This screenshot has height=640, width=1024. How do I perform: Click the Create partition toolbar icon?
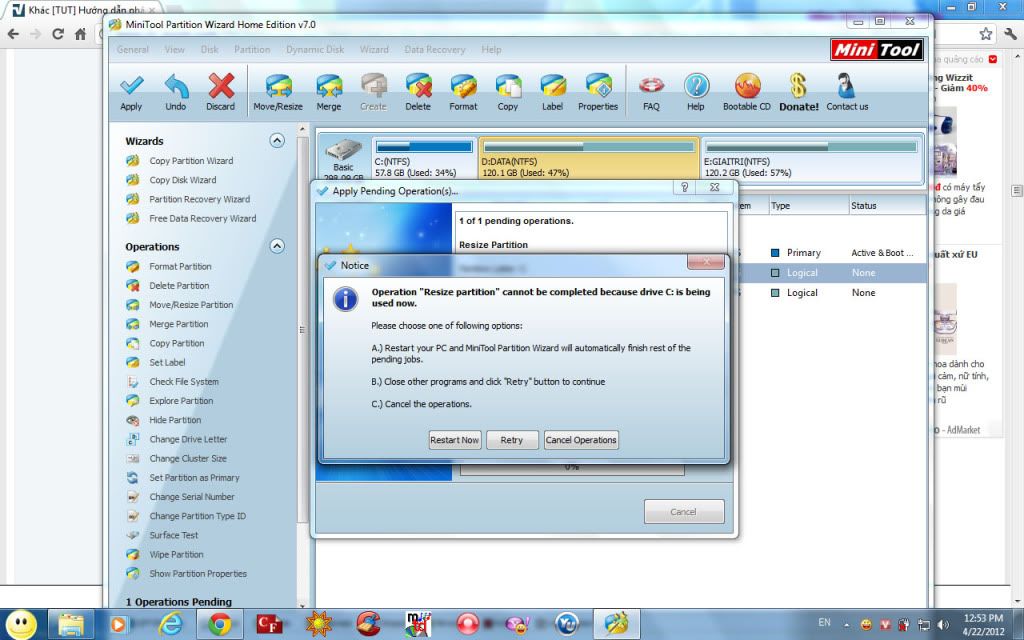374,86
